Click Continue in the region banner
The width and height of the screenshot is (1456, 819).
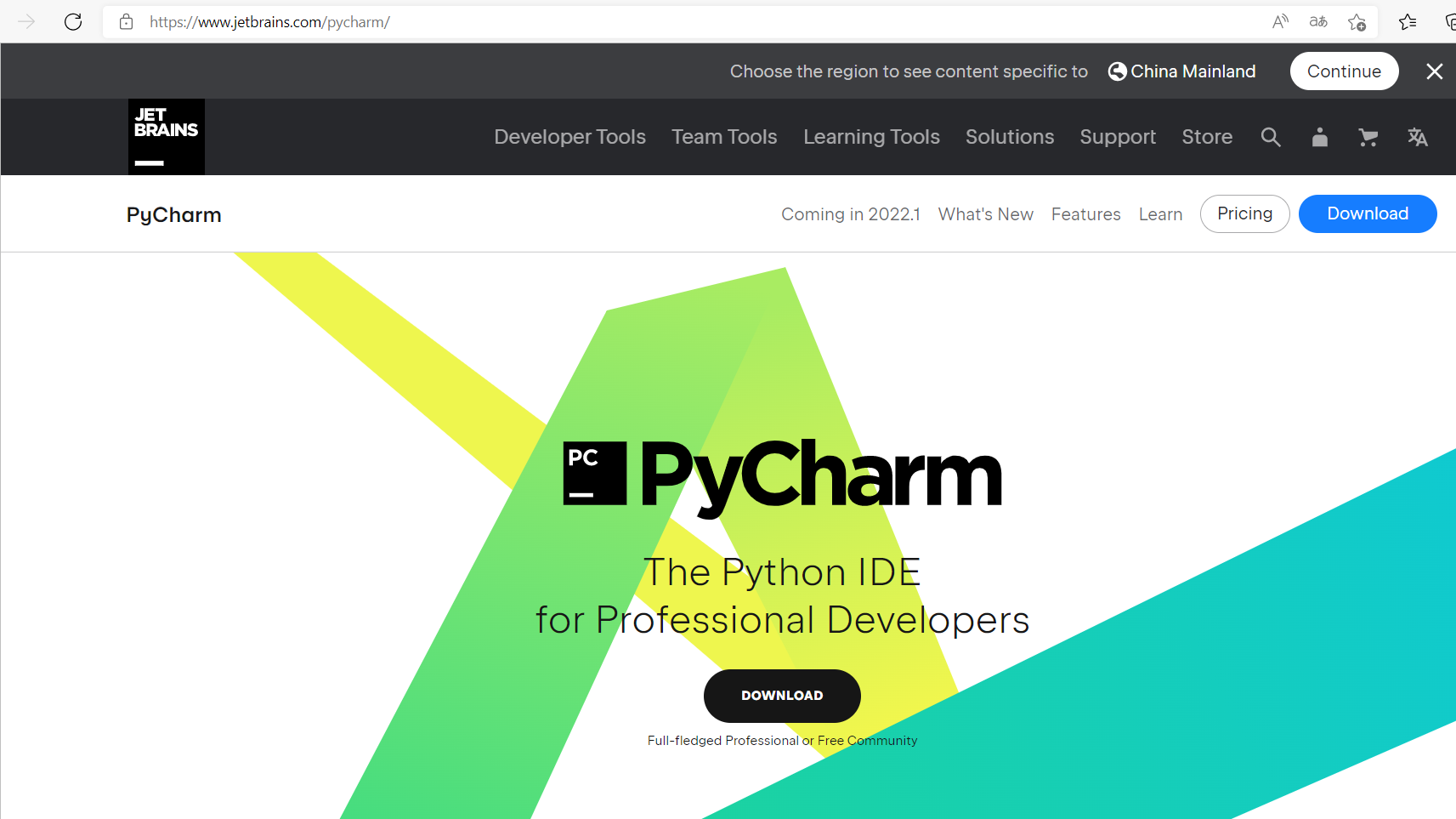1344,71
